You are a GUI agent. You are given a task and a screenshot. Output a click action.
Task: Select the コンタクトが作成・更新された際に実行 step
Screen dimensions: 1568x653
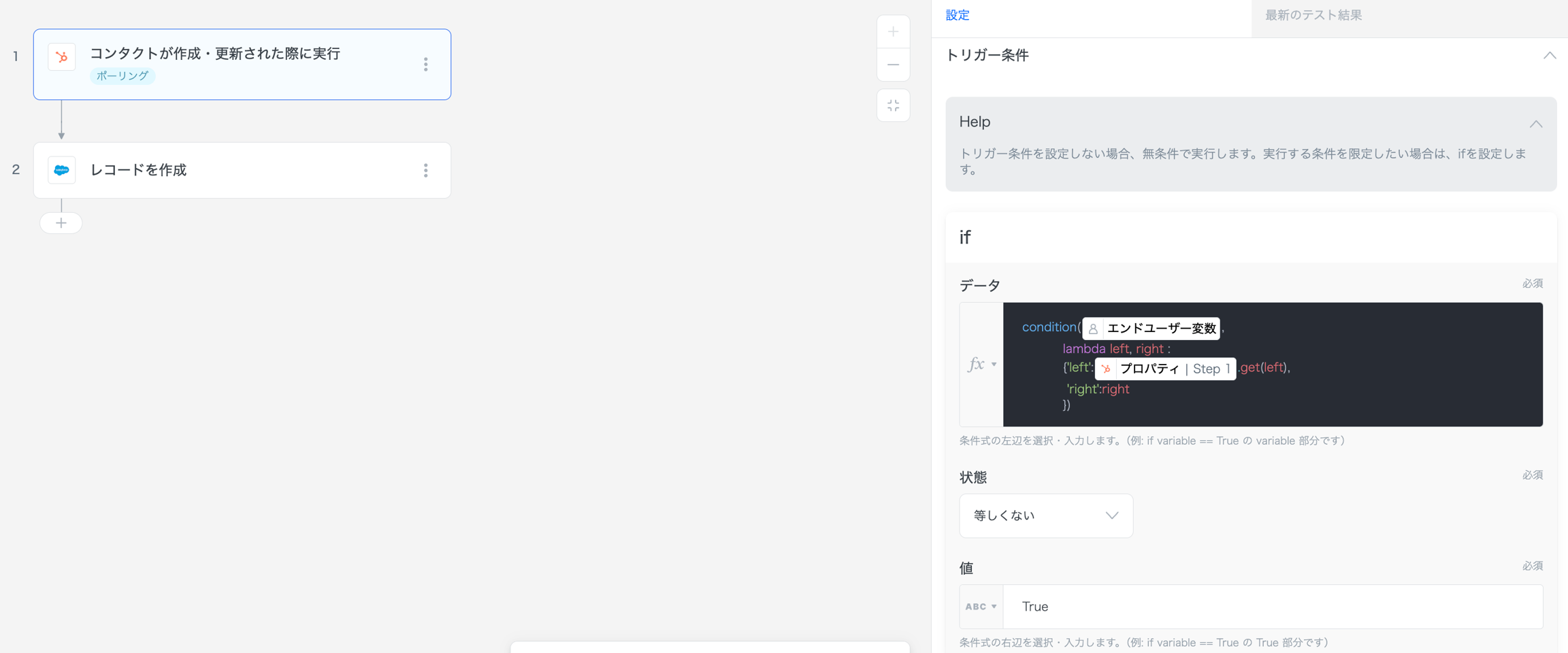click(x=242, y=64)
